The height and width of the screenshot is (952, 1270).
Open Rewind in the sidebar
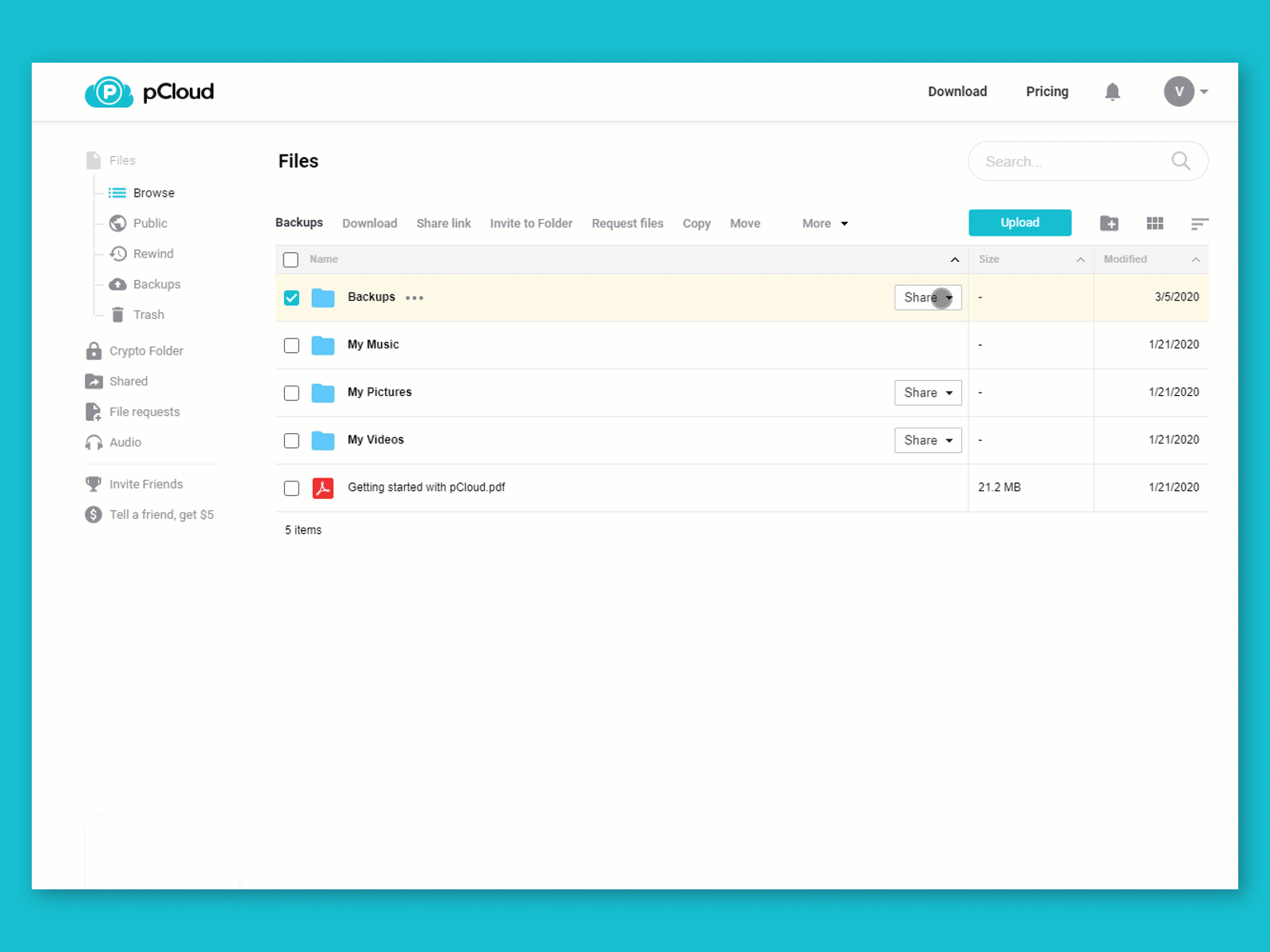153,254
